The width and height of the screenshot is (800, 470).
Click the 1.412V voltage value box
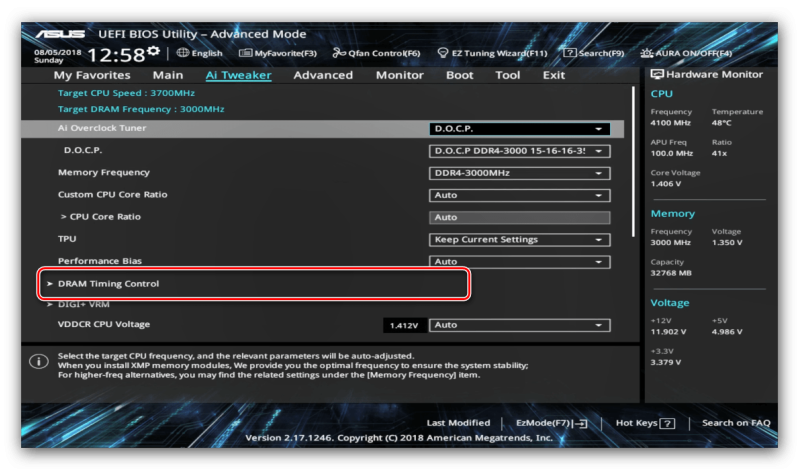tap(404, 325)
